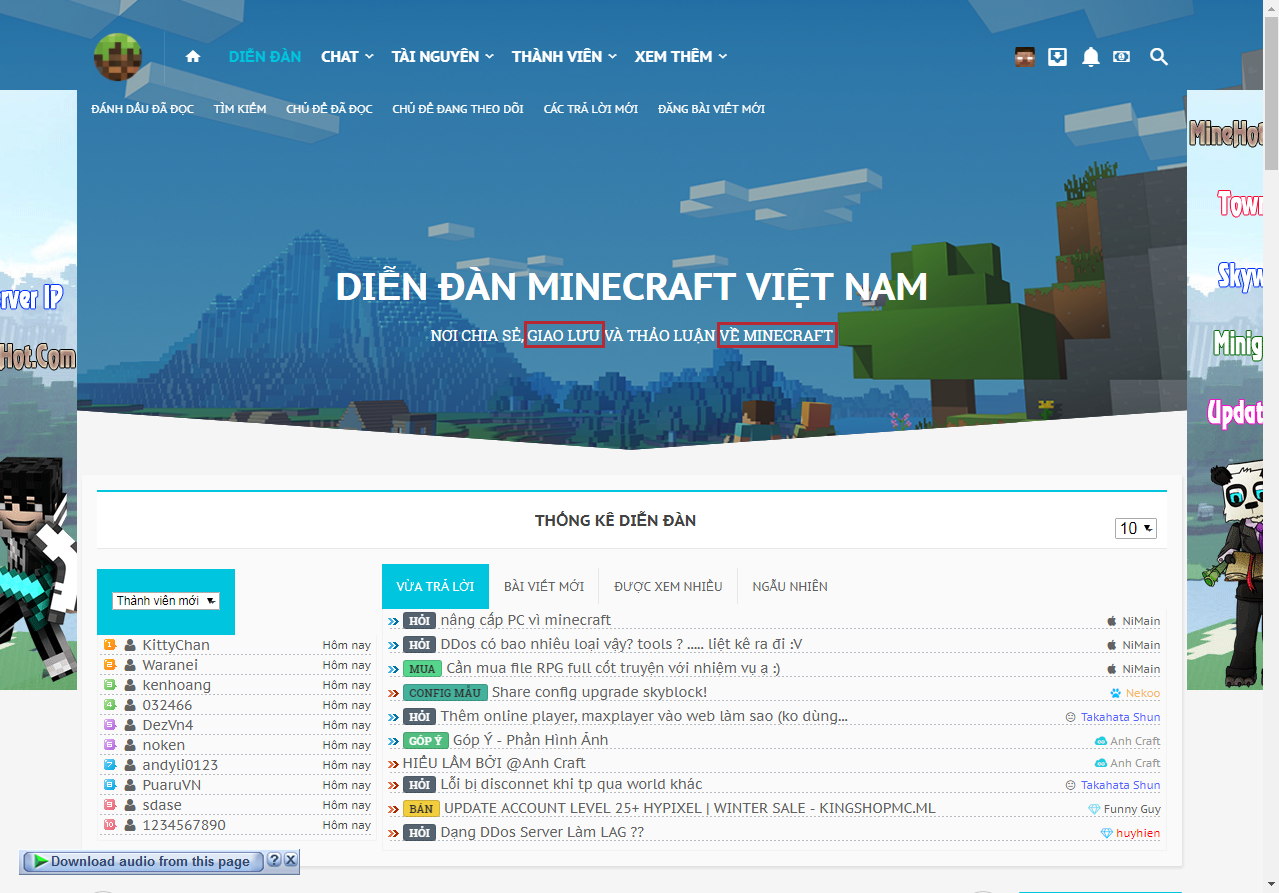1279x893 pixels.
Task: Click the red arrow icon before 'HIỂU LẦM BỞI @Anh Craft'
Action: (393, 765)
